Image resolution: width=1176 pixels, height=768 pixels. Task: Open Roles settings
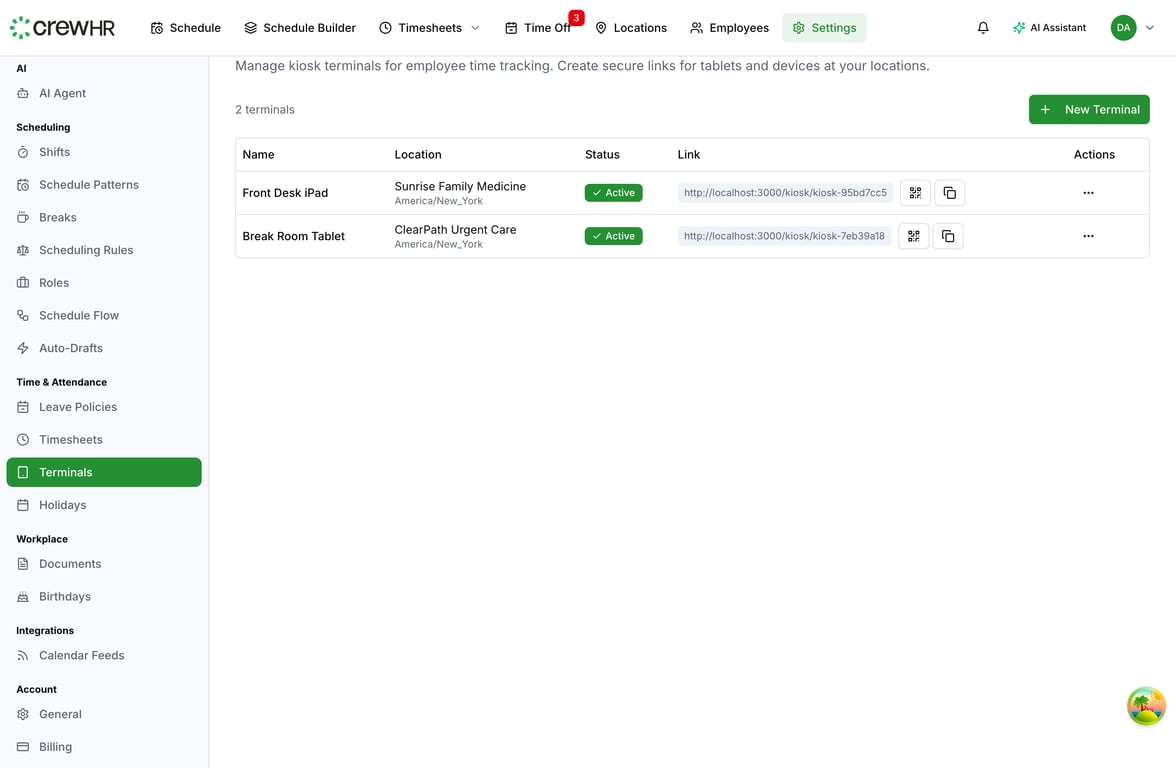[x=104, y=283]
